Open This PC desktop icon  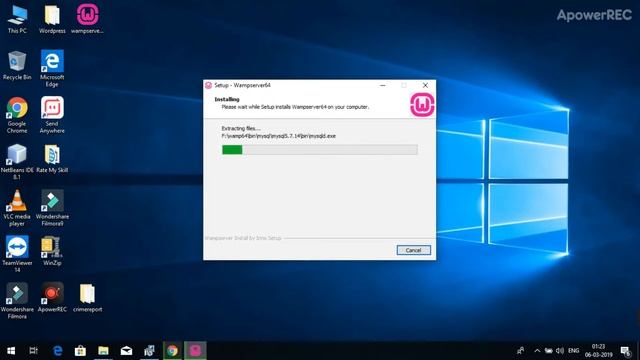coord(17,19)
